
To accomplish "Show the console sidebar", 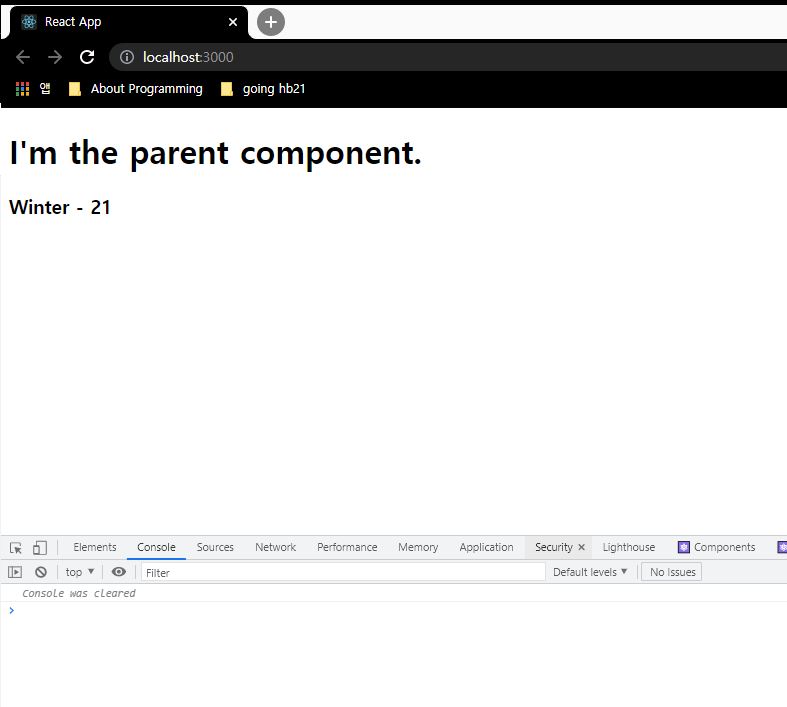I will (15, 572).
